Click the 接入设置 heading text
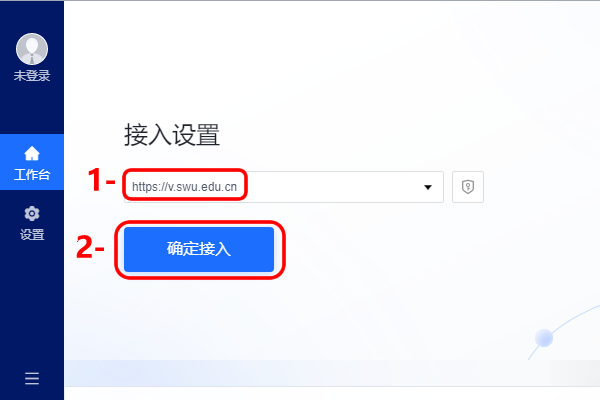600x400 pixels. pyautogui.click(x=172, y=135)
